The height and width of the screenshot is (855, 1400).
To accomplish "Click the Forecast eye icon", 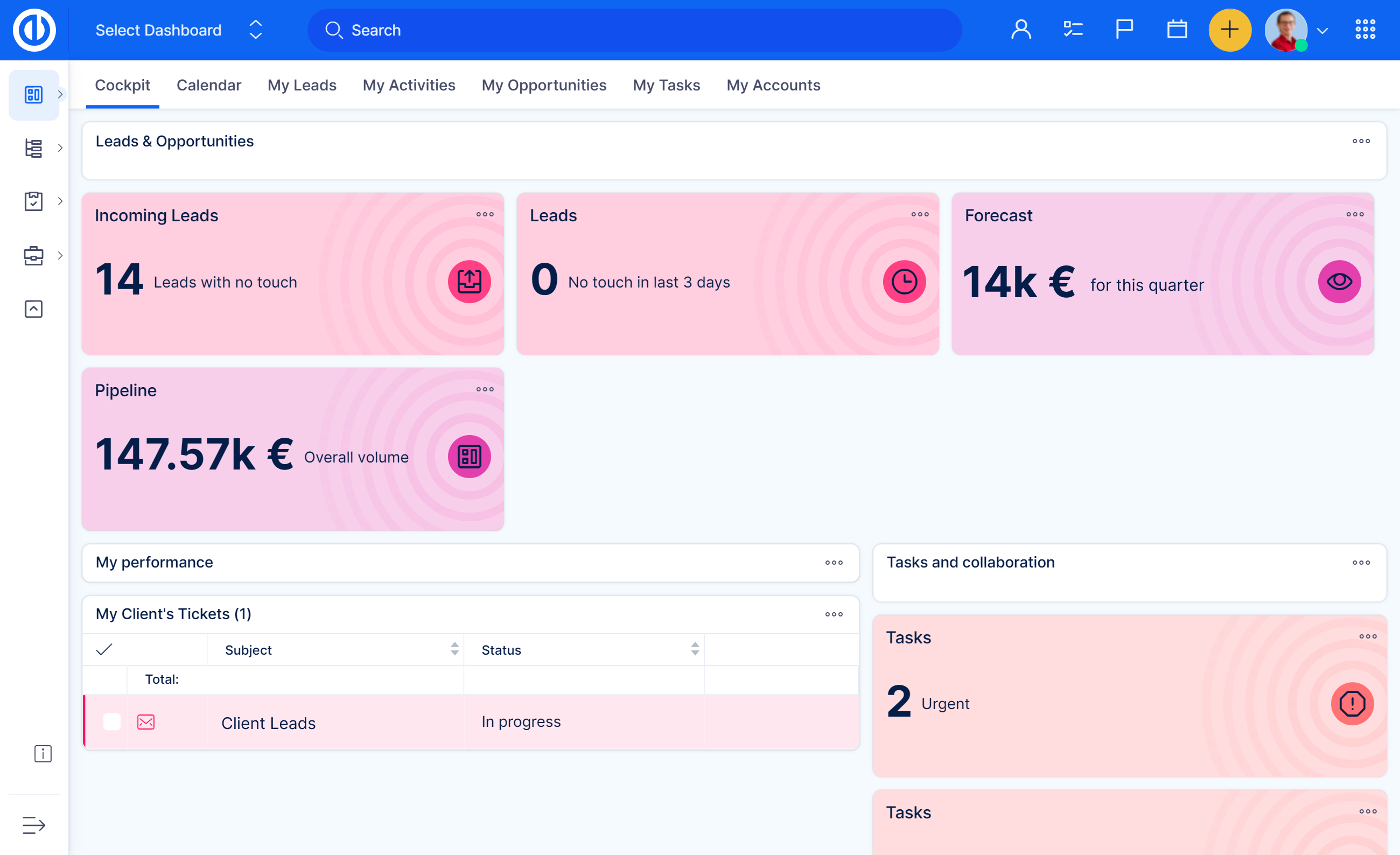I will 1339,282.
